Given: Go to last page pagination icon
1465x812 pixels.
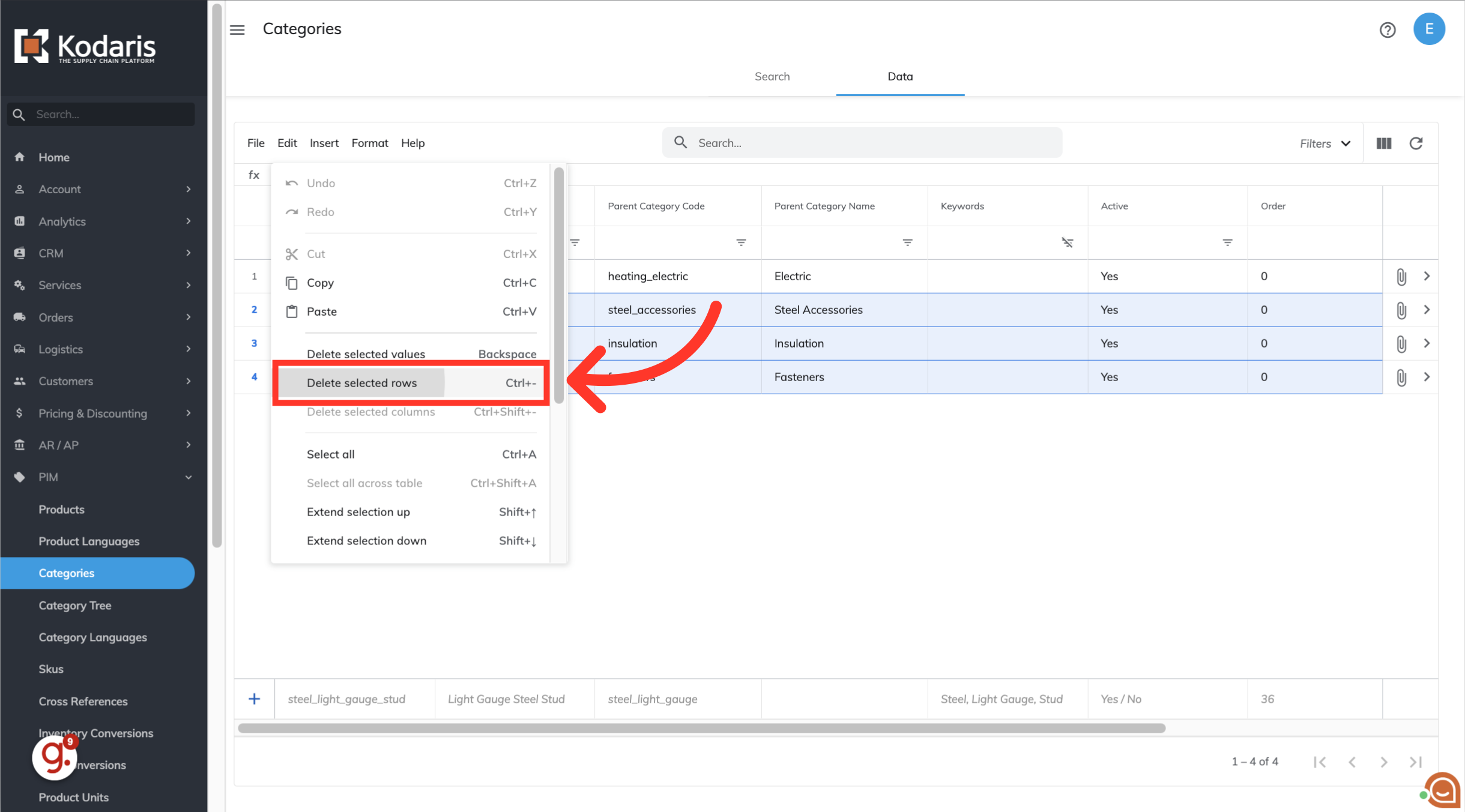Looking at the screenshot, I should [x=1415, y=762].
